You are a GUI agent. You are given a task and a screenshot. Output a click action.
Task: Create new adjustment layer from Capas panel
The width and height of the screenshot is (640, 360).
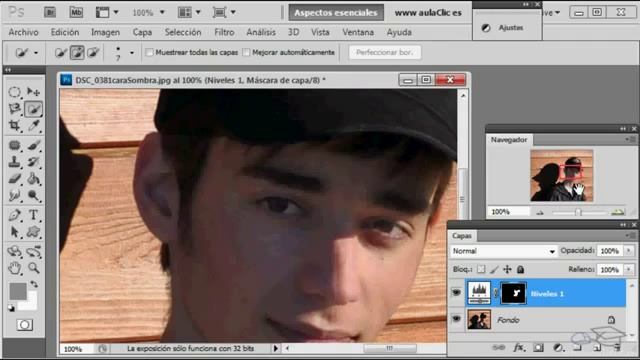(x=558, y=348)
